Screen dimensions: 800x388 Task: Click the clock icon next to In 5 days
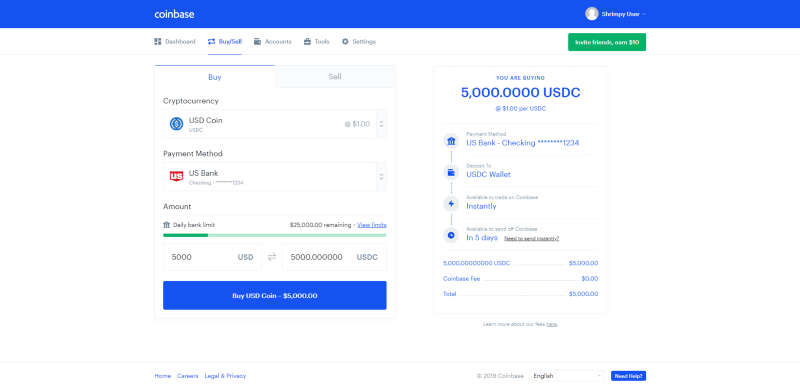click(451, 235)
